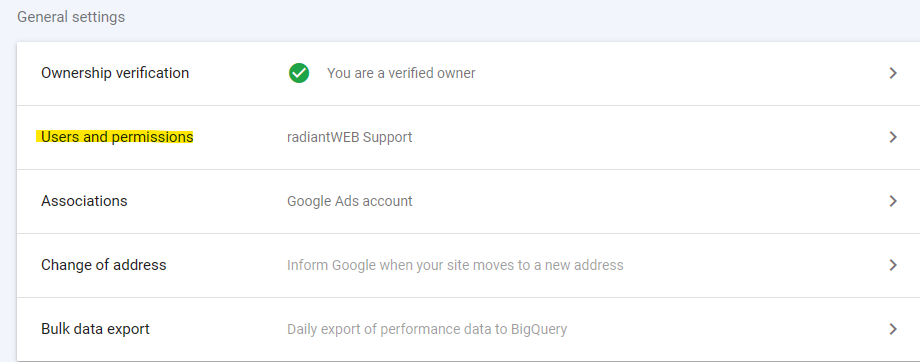Screen dimensions: 920x362
Task: Select the Ownership verification label
Action: point(115,73)
